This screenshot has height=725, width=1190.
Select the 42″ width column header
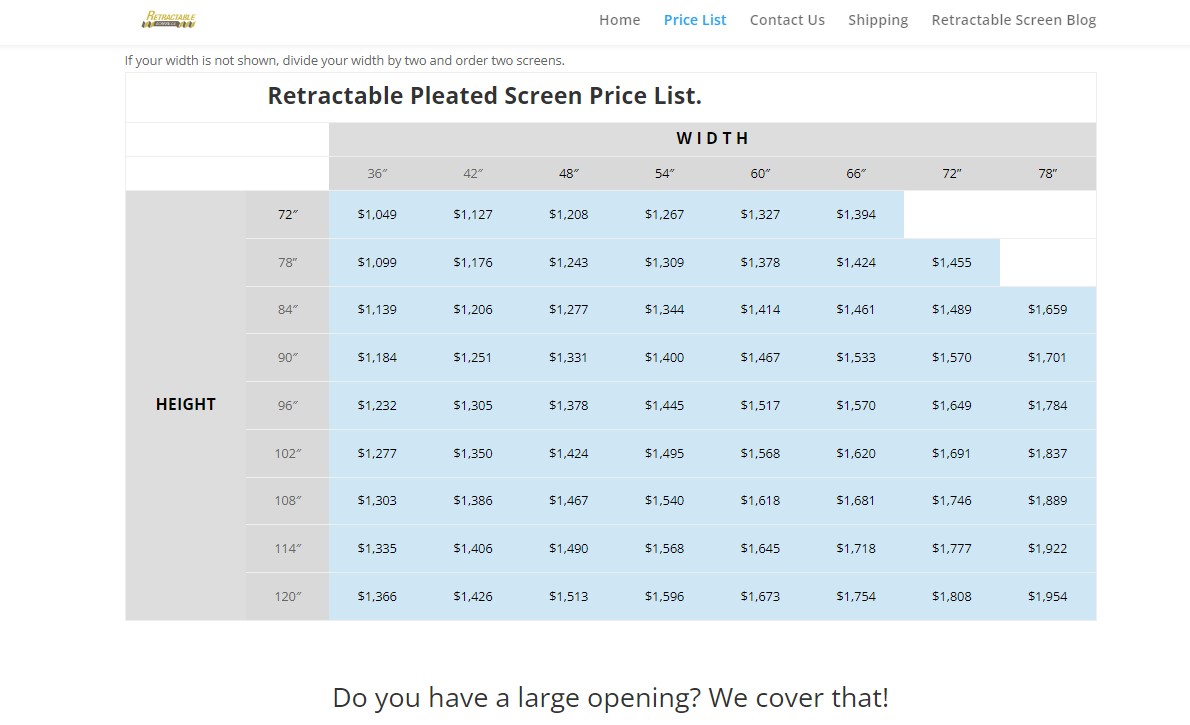pyautogui.click(x=473, y=174)
